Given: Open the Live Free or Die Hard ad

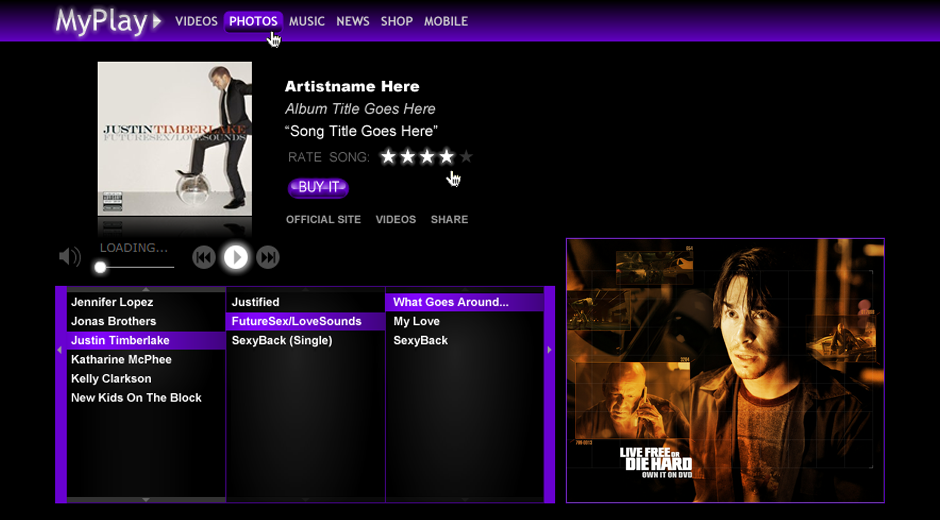Looking at the screenshot, I should [725, 371].
